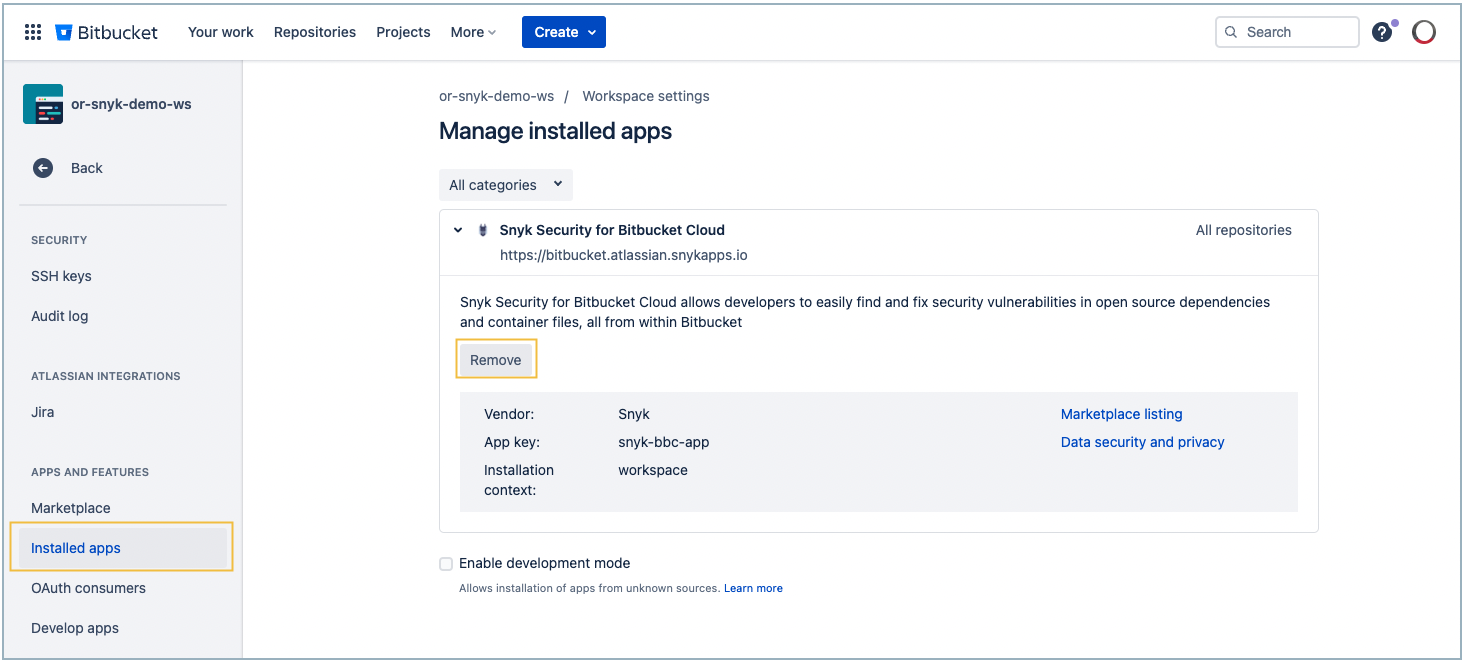Image resolution: width=1464 pixels, height=662 pixels.
Task: Open Your work menu
Action: [x=221, y=32]
